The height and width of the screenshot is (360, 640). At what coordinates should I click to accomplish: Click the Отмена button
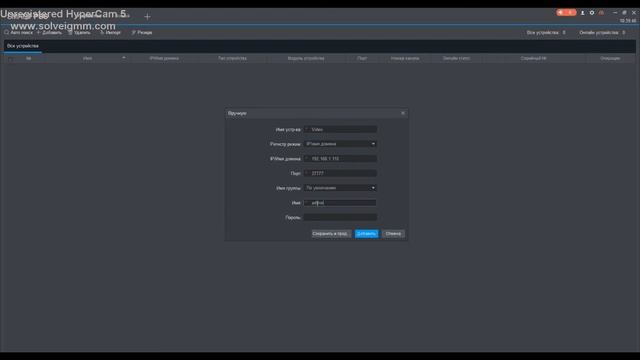(393, 234)
